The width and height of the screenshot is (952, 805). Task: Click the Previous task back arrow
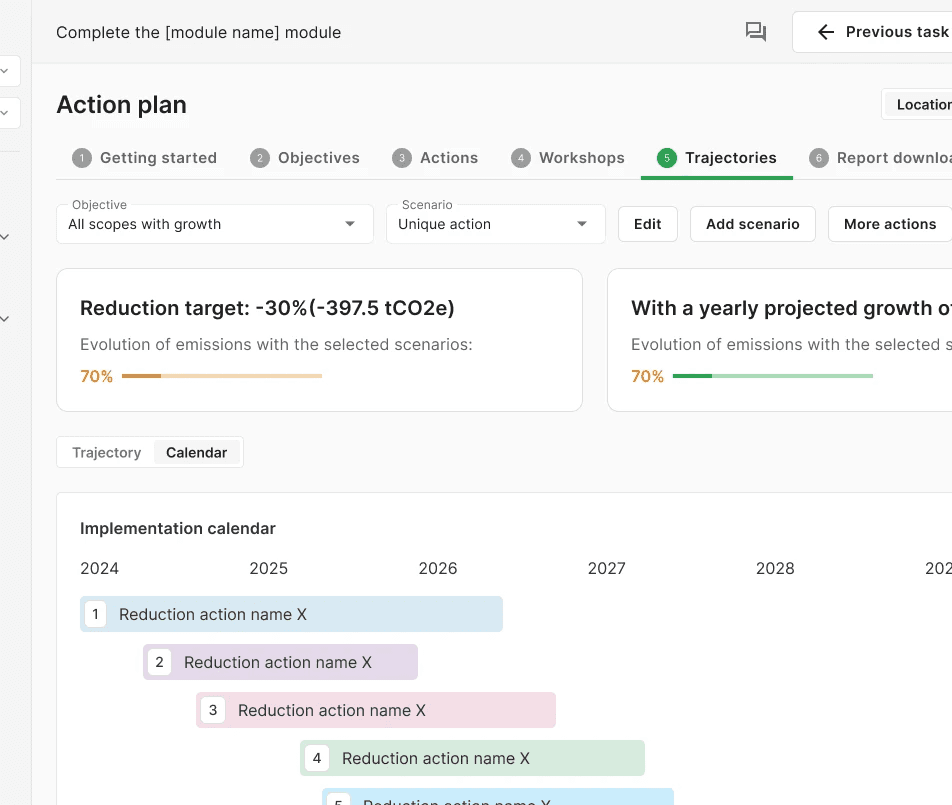pyautogui.click(x=825, y=32)
